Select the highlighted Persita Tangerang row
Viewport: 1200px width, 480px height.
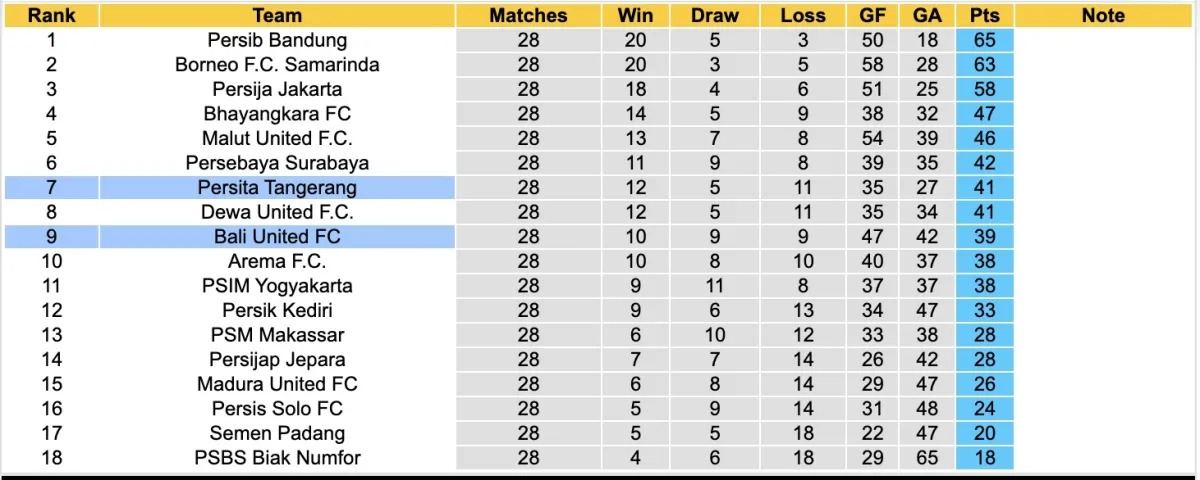277,187
